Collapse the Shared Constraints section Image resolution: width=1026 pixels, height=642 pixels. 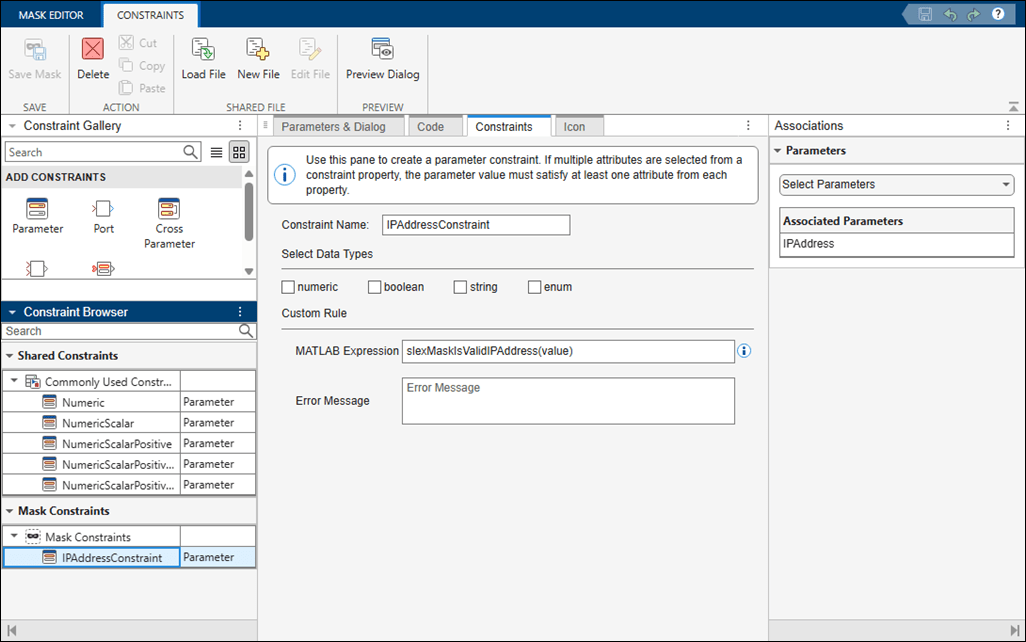tap(10, 356)
